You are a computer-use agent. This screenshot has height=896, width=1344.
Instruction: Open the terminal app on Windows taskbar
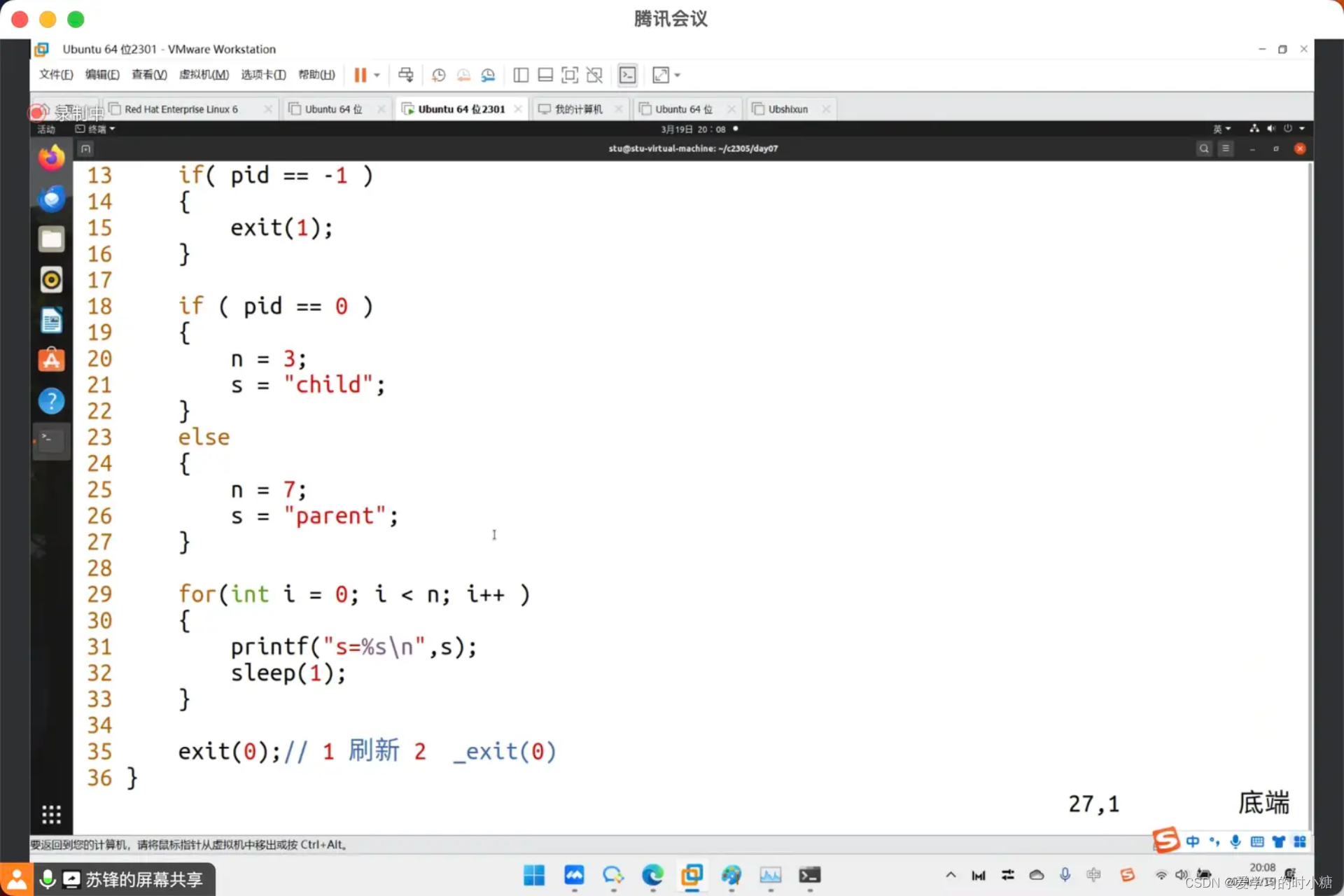coord(810,875)
